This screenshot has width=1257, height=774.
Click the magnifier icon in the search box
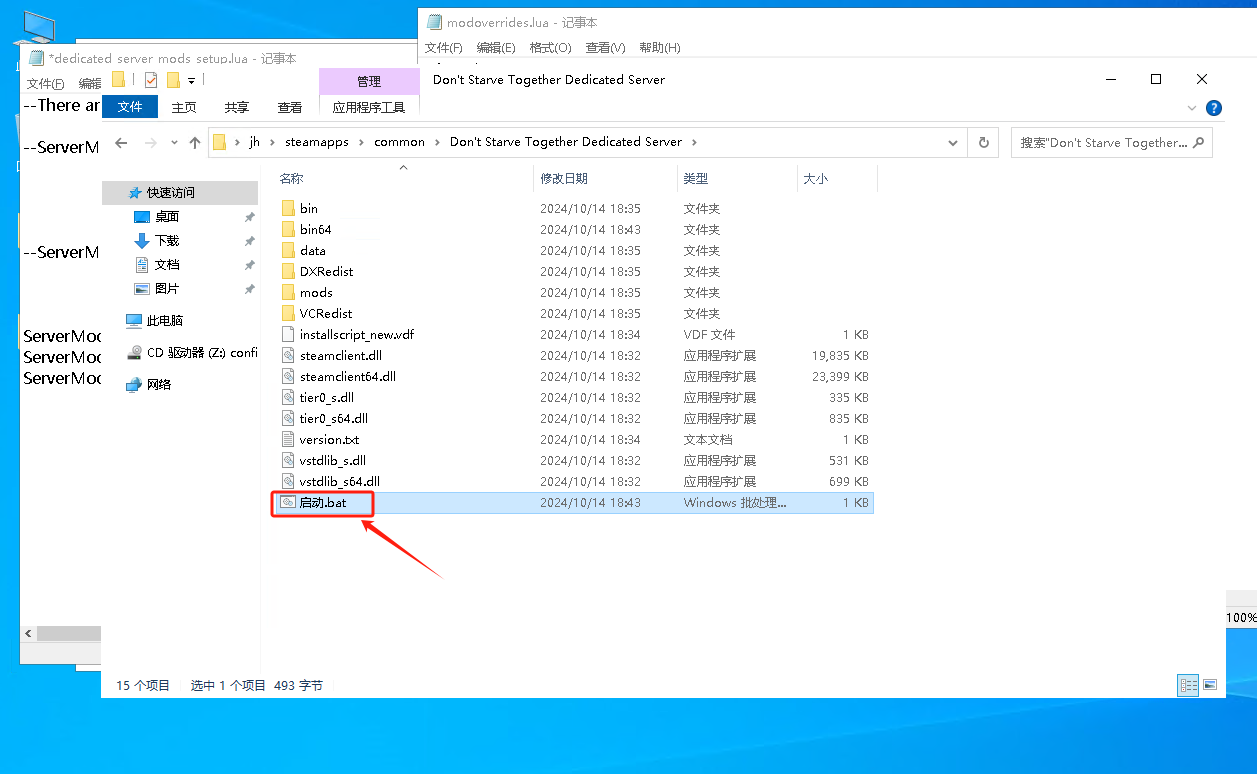pyautogui.click(x=1199, y=142)
